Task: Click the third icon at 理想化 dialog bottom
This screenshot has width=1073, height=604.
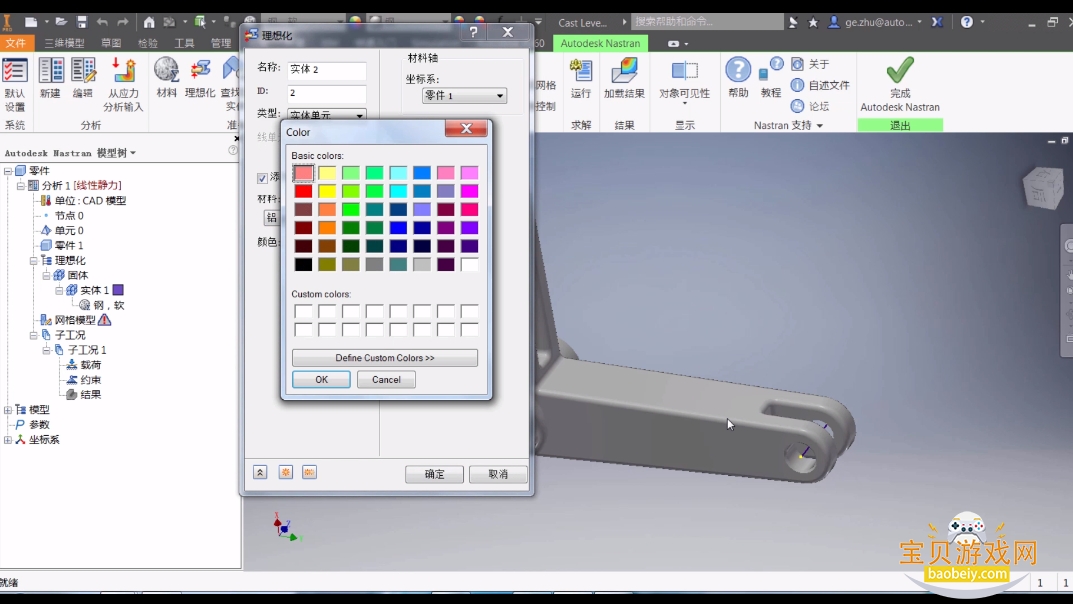Action: point(309,472)
